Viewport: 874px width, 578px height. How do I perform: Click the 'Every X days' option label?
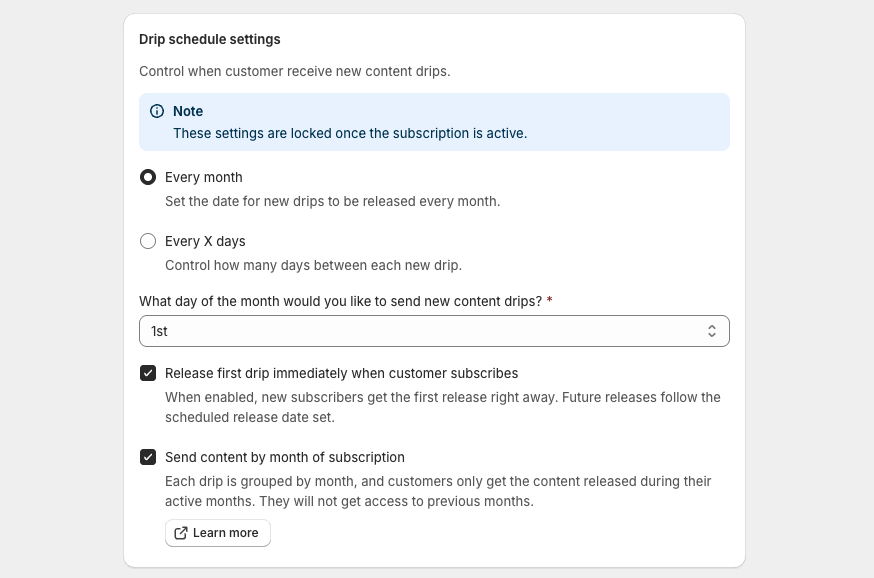point(205,241)
